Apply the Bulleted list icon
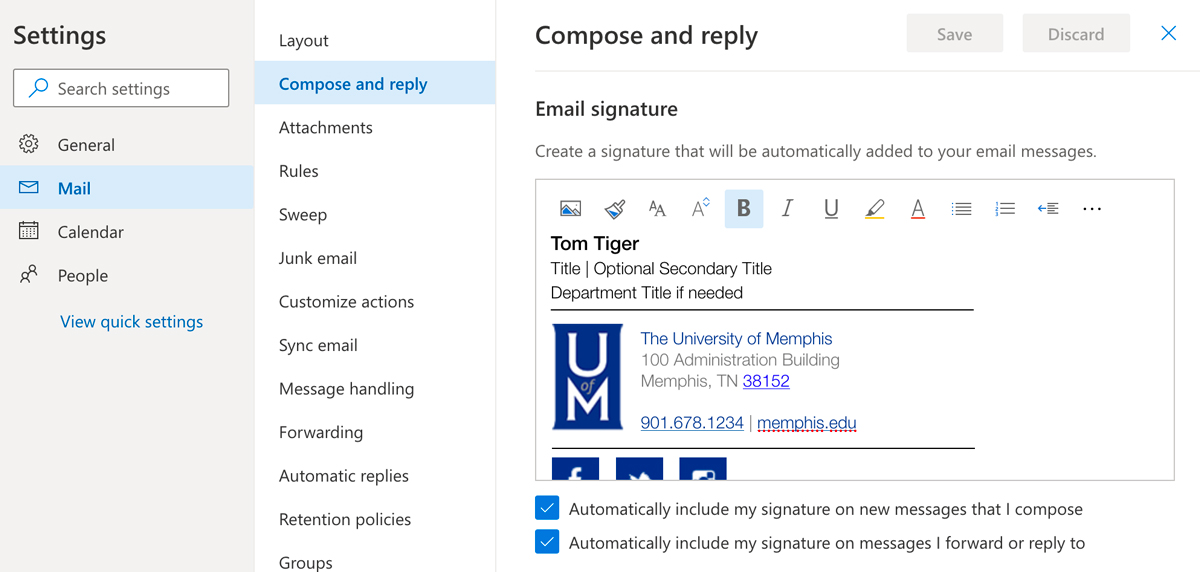This screenshot has height=572, width=1200. 961,209
